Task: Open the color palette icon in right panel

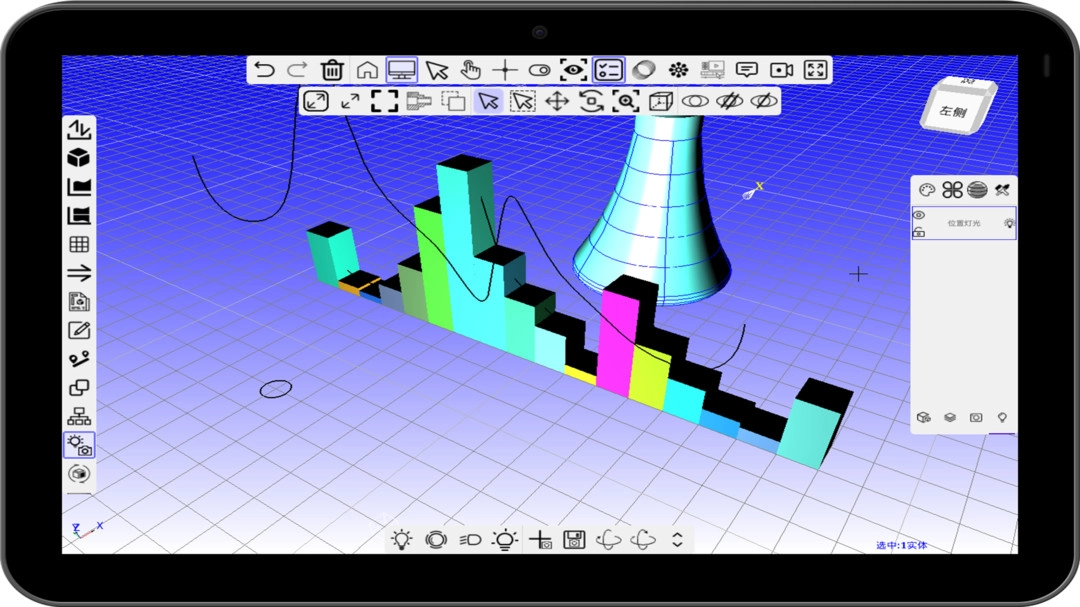Action: [927, 190]
